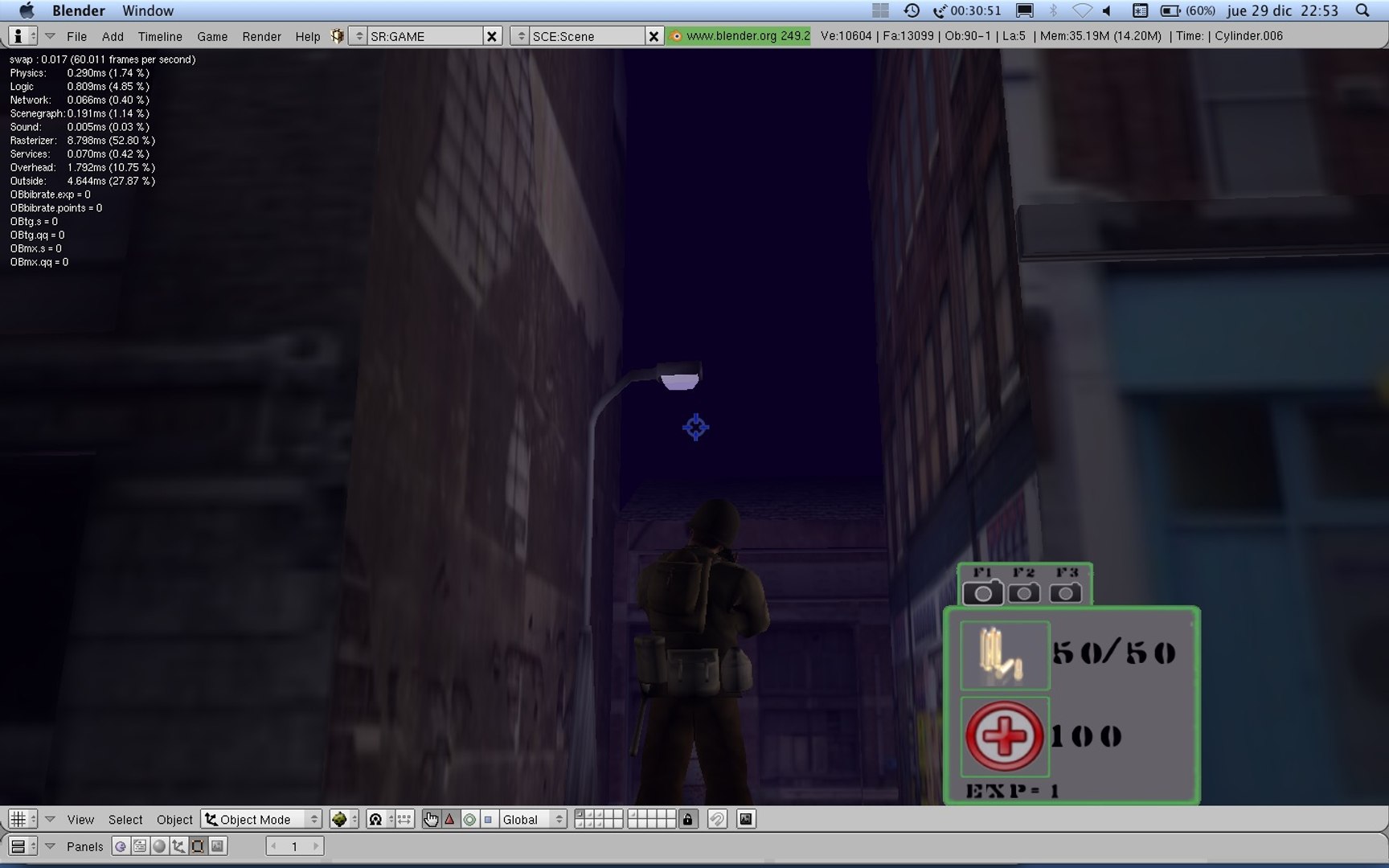Click the render this window image icon
Viewport: 1389px width, 868px height.
click(746, 819)
